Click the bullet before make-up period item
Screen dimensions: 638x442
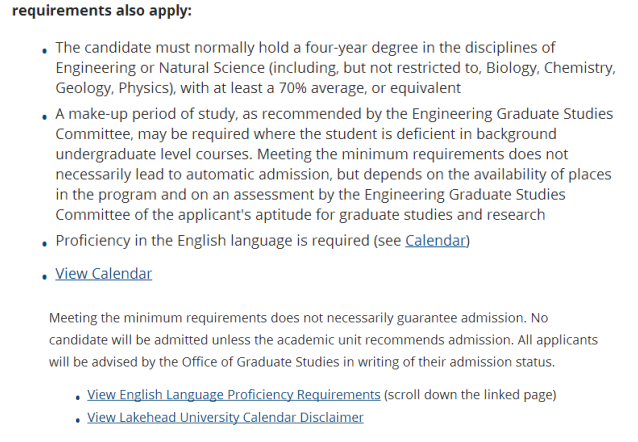[44, 118]
